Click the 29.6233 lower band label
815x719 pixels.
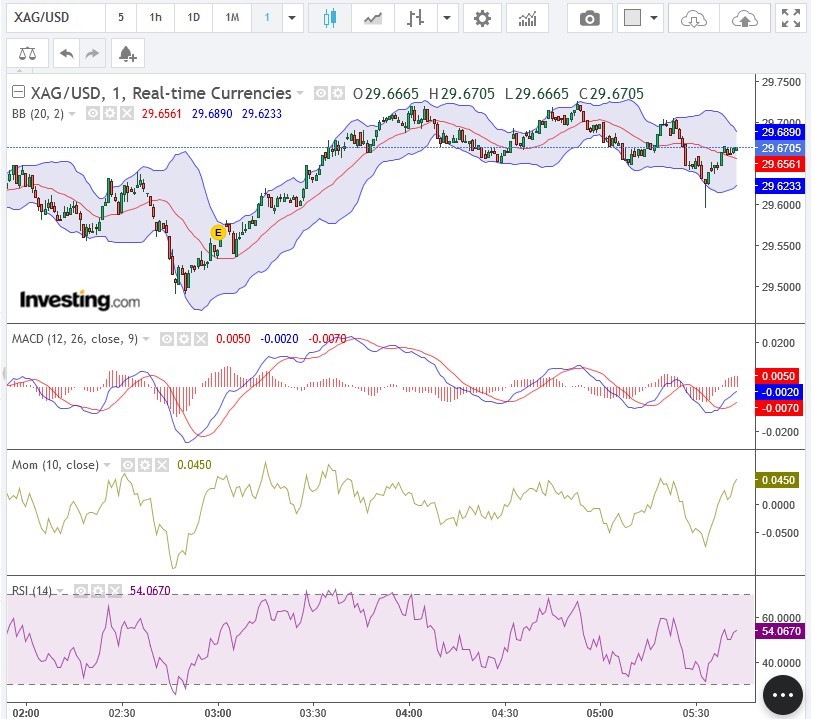pos(781,186)
